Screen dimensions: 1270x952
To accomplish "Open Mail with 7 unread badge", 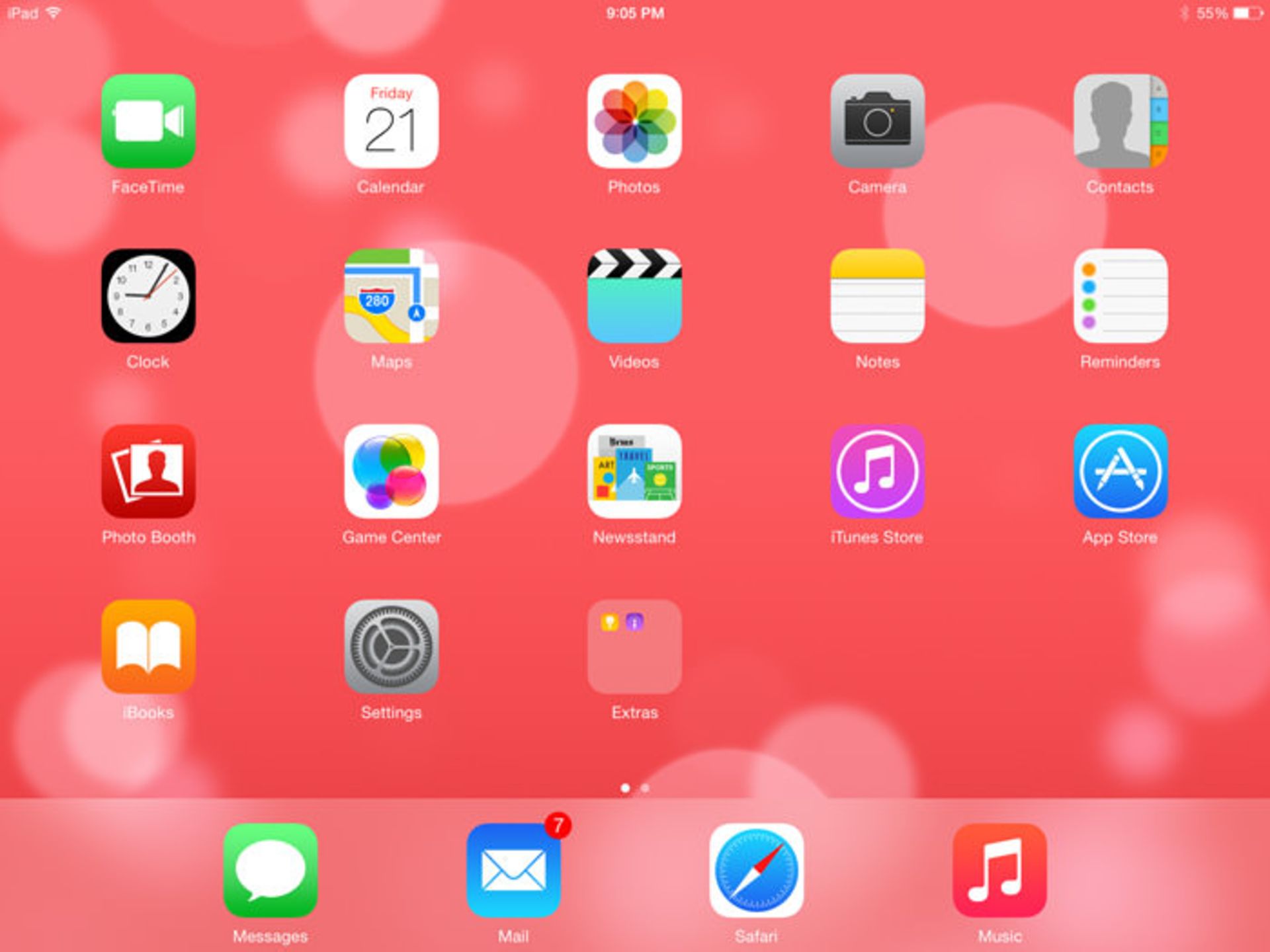I will 513,869.
